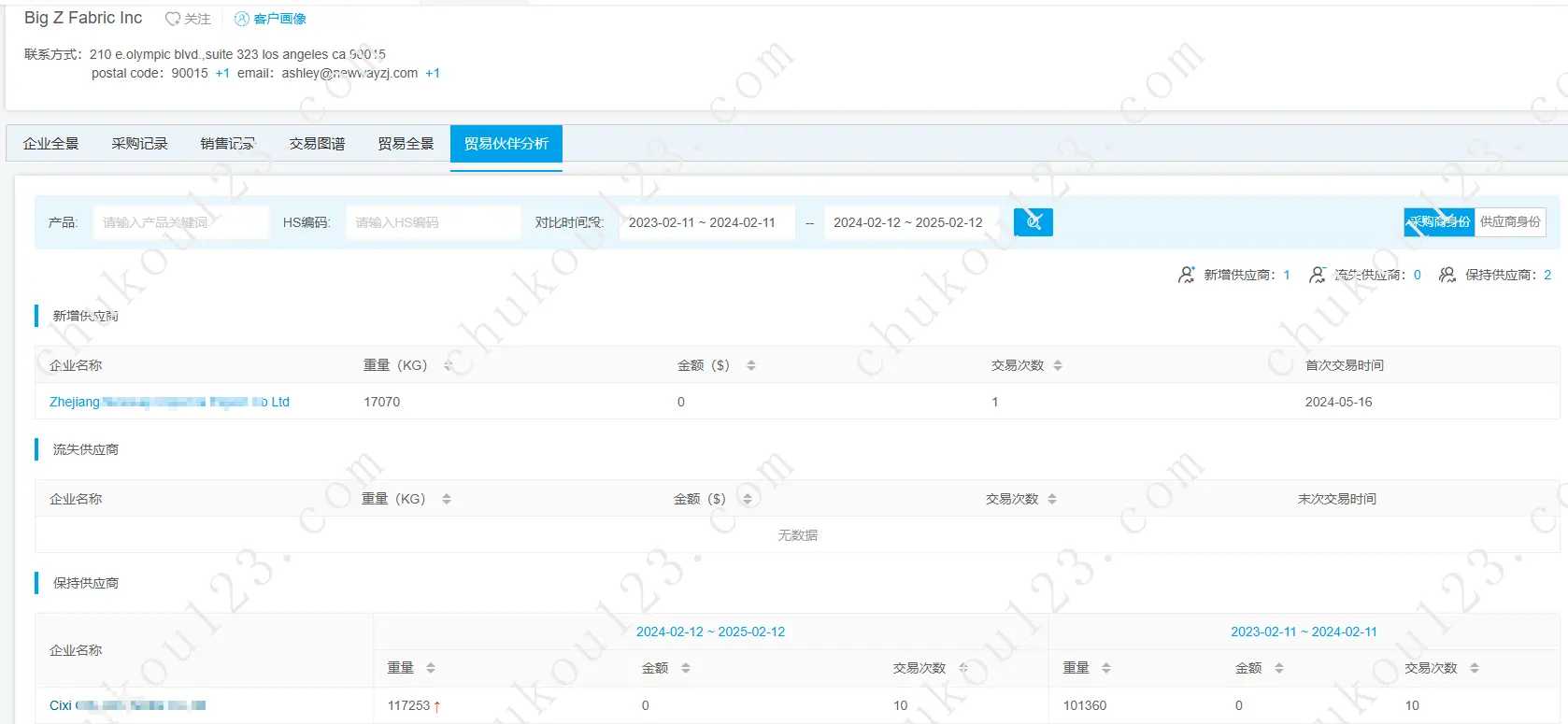Open Cixi supplier company link

click(x=127, y=705)
